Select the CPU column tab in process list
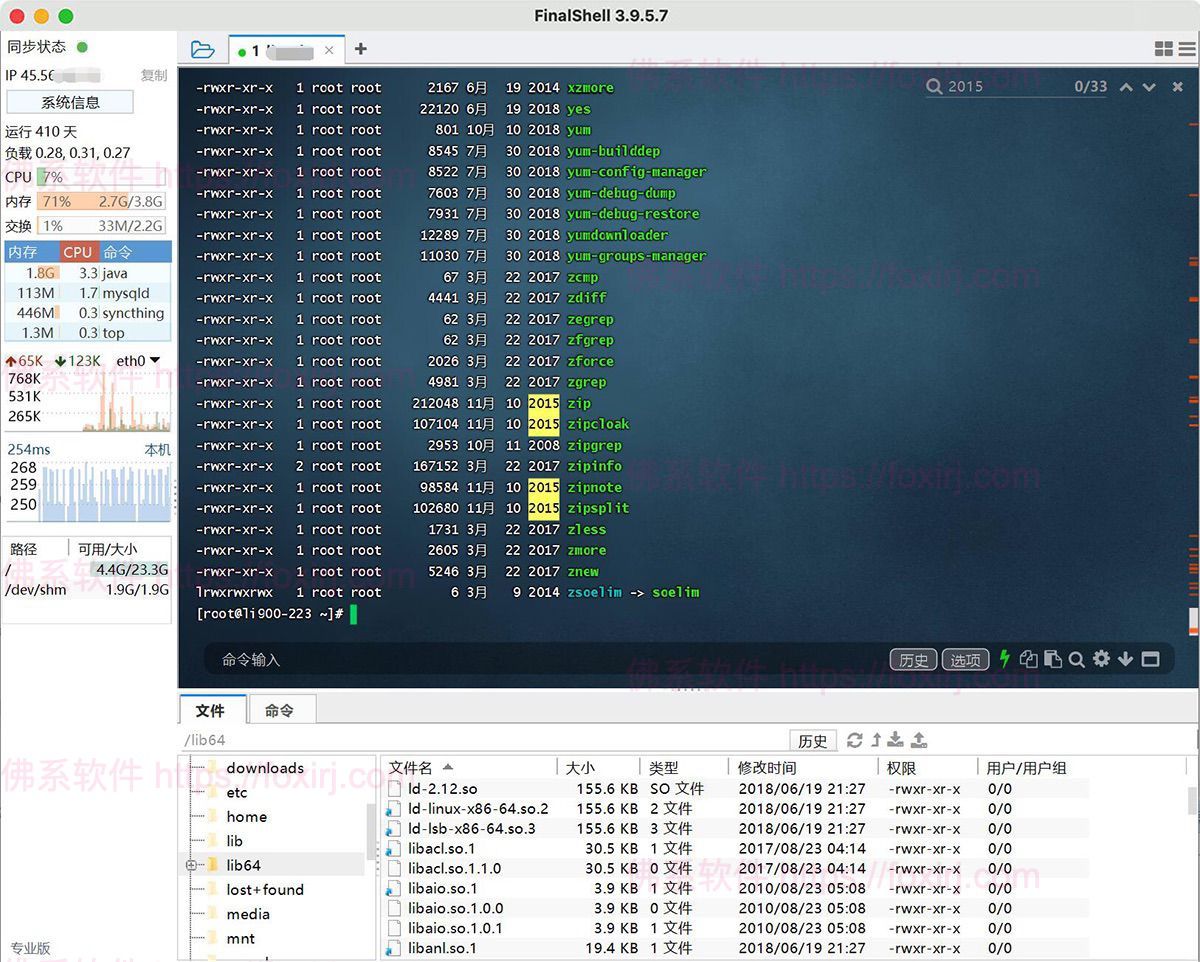 coord(77,252)
